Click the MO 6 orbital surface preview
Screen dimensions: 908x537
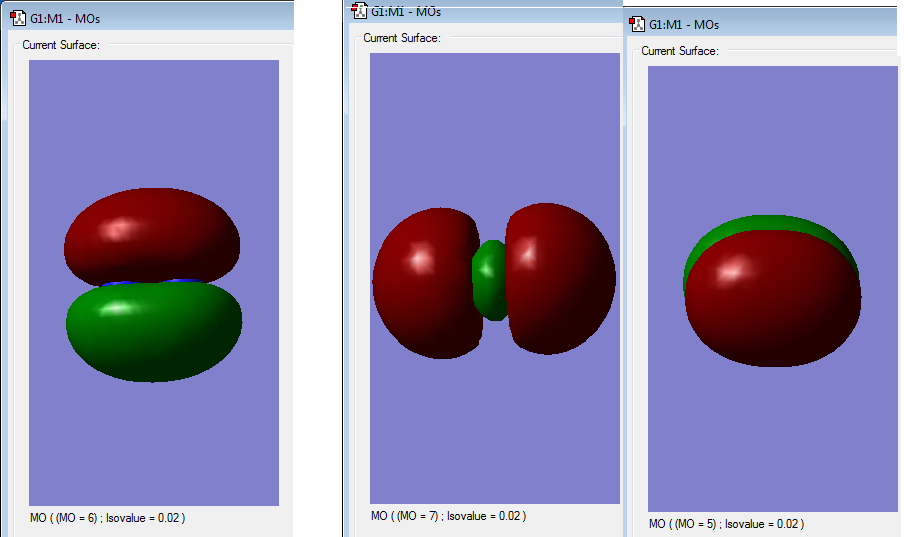pyautogui.click(x=154, y=283)
